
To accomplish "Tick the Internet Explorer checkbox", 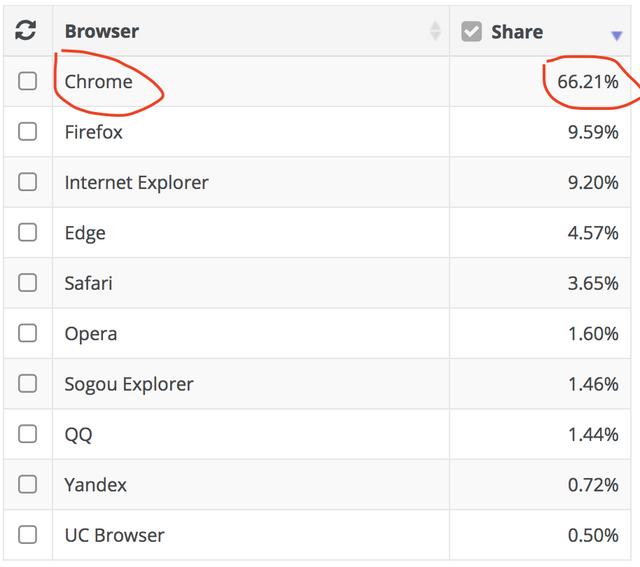I will coord(28,182).
